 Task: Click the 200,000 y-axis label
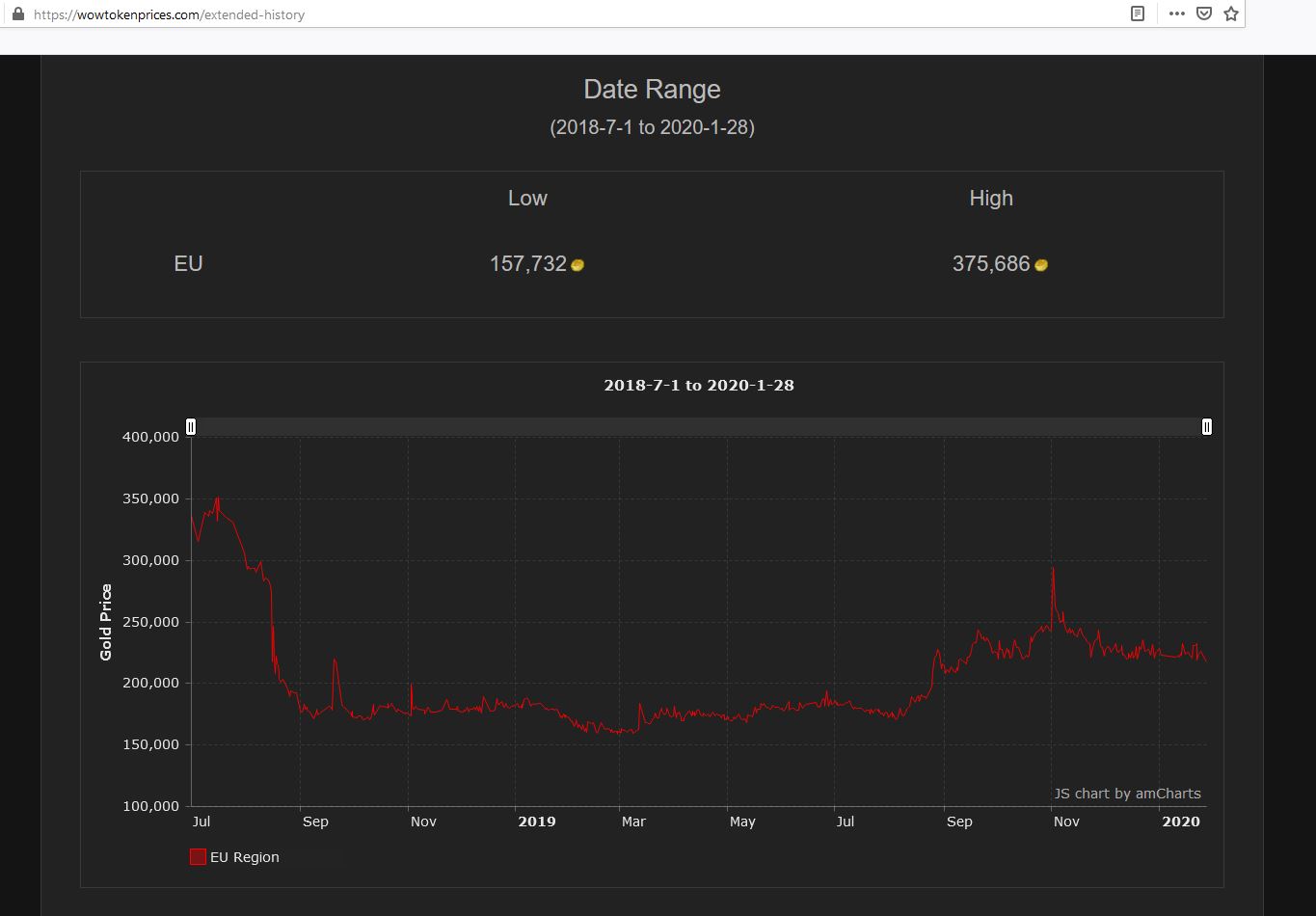point(151,683)
